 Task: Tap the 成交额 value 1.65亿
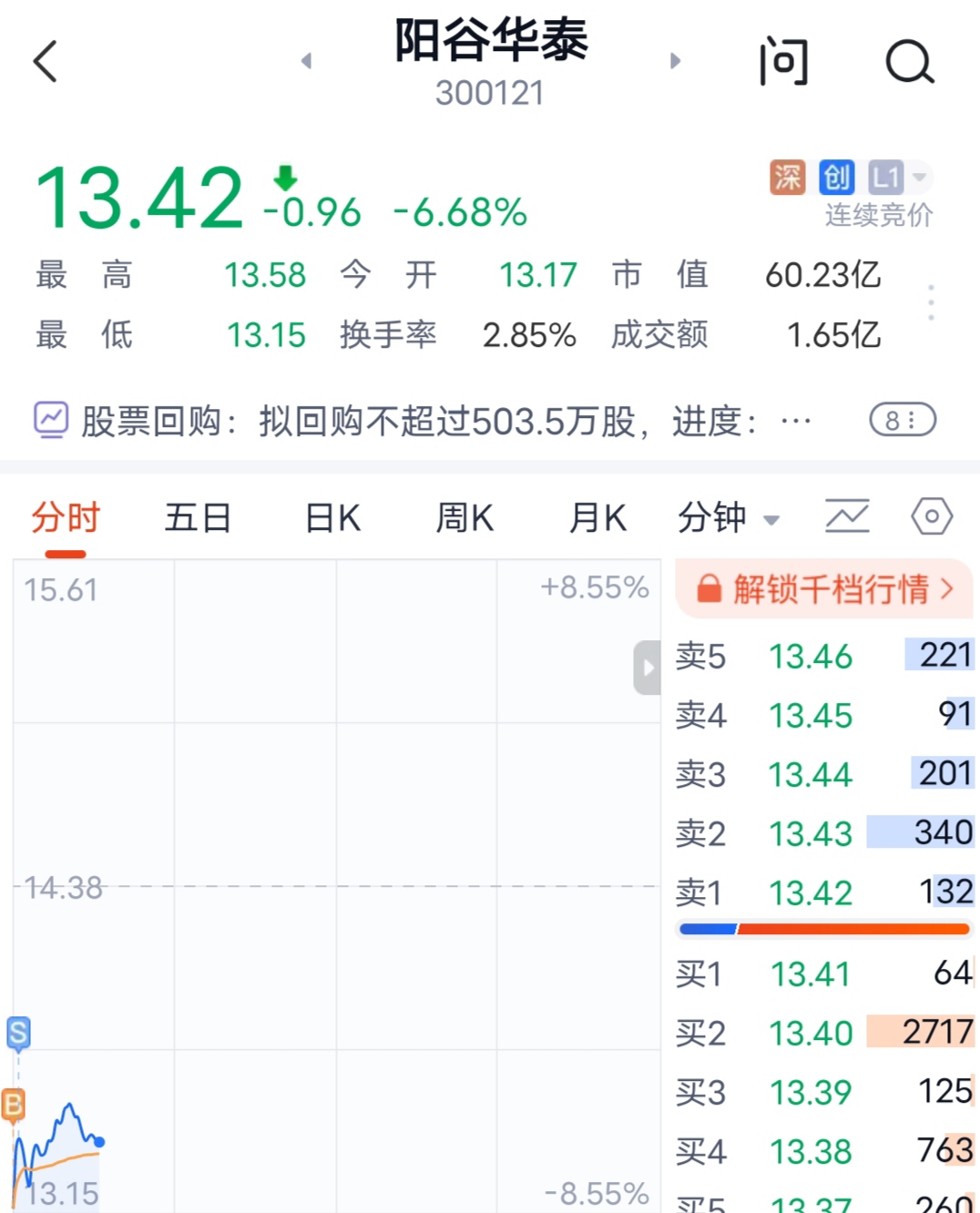tap(833, 335)
